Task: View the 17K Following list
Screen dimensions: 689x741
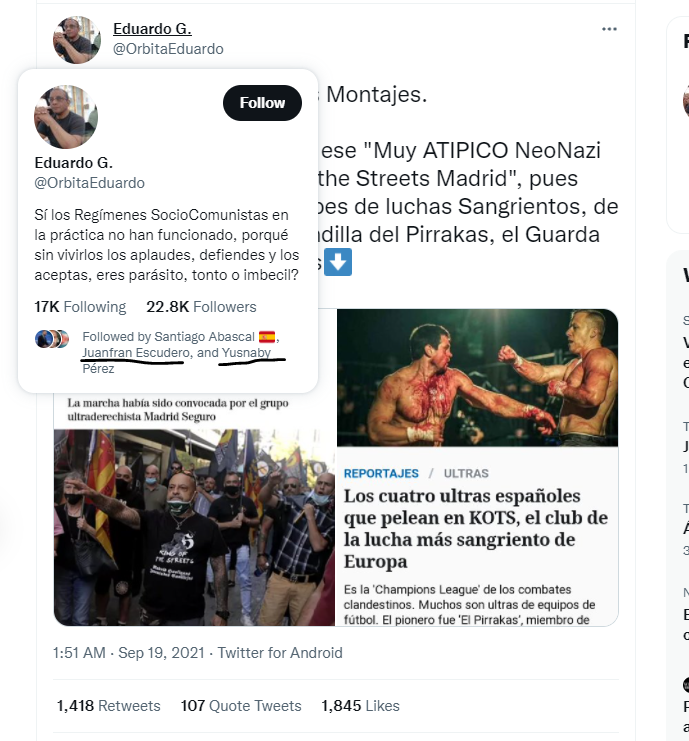Action: [x=80, y=307]
